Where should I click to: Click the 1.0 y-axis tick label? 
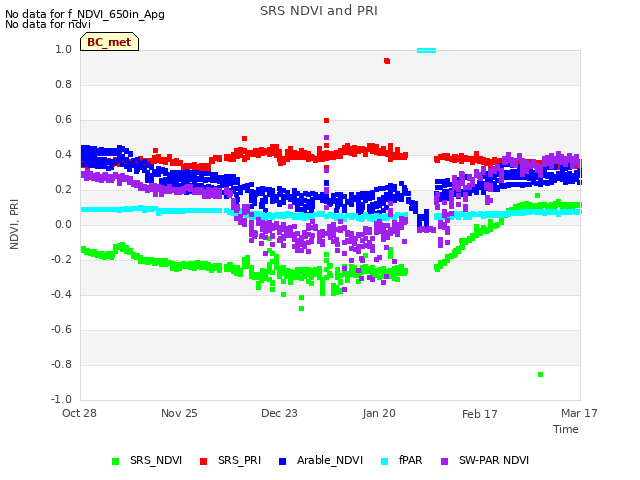coord(63,49)
